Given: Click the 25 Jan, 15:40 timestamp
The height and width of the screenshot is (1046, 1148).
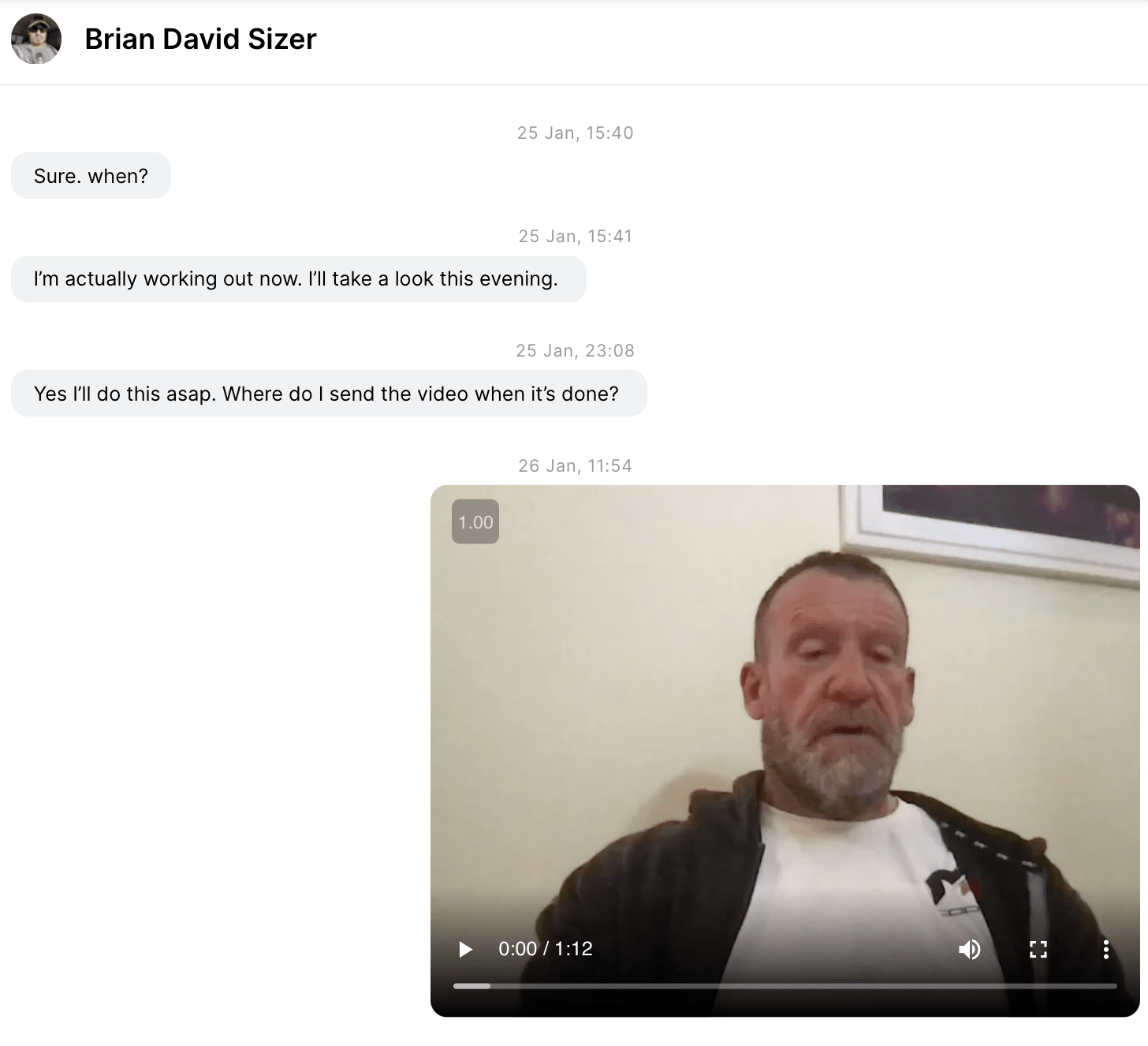Looking at the screenshot, I should click(x=575, y=133).
